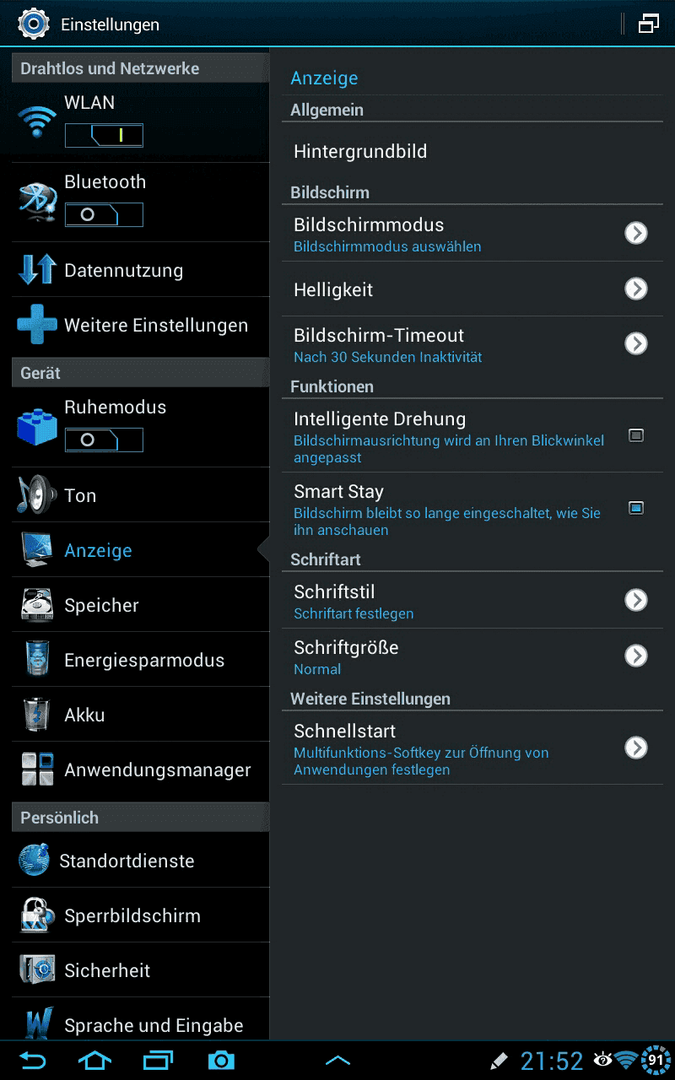Enable the Ruhemodus switch
Viewport: 675px width, 1080px height.
[x=104, y=440]
